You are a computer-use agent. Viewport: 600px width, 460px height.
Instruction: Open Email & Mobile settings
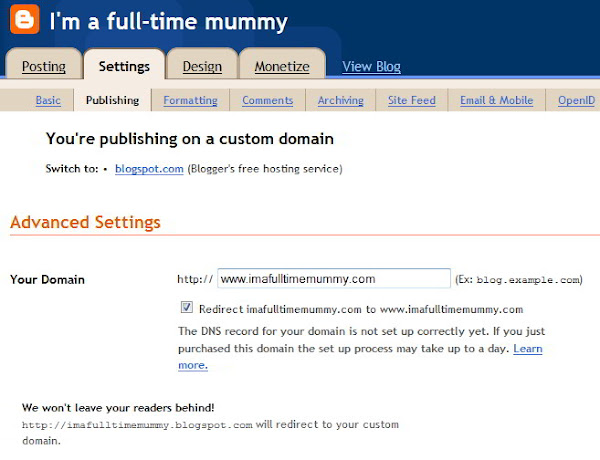pyautogui.click(x=496, y=100)
